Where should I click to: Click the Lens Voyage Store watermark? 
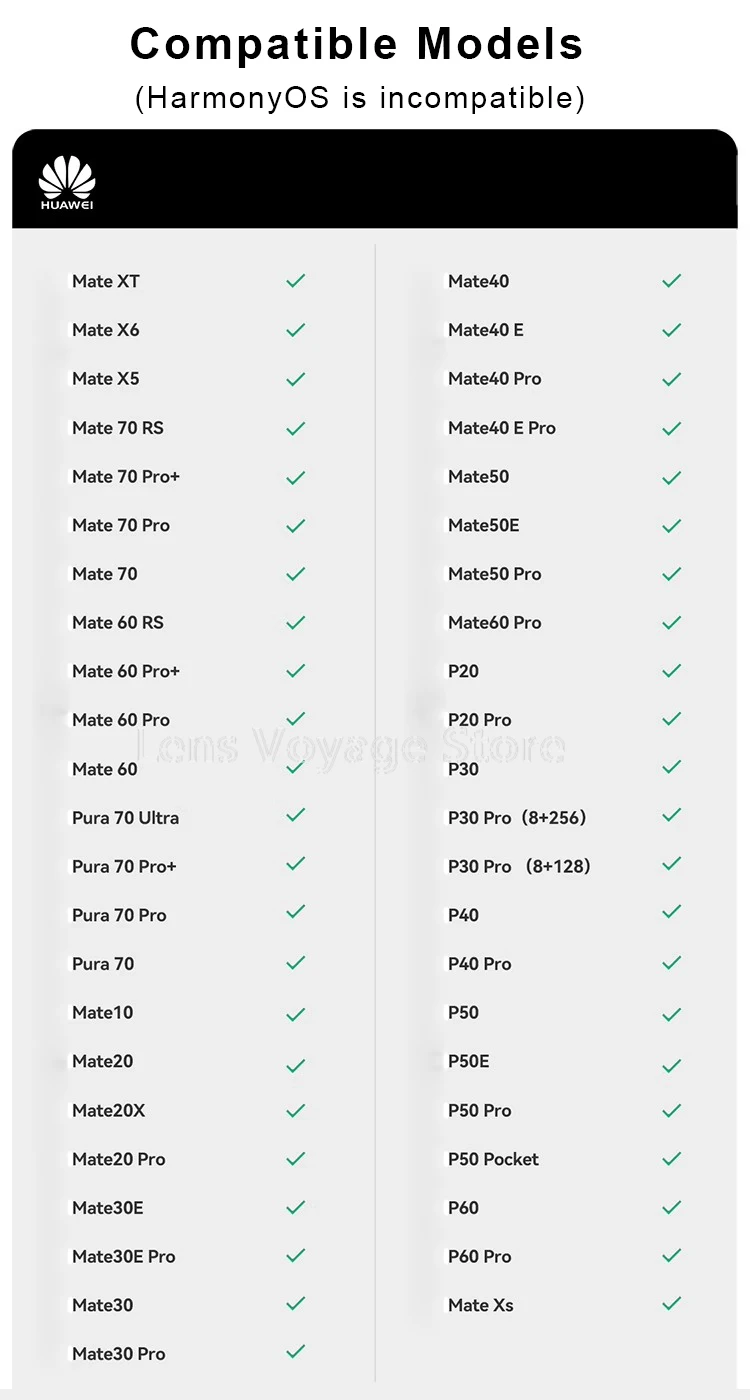[x=350, y=747]
